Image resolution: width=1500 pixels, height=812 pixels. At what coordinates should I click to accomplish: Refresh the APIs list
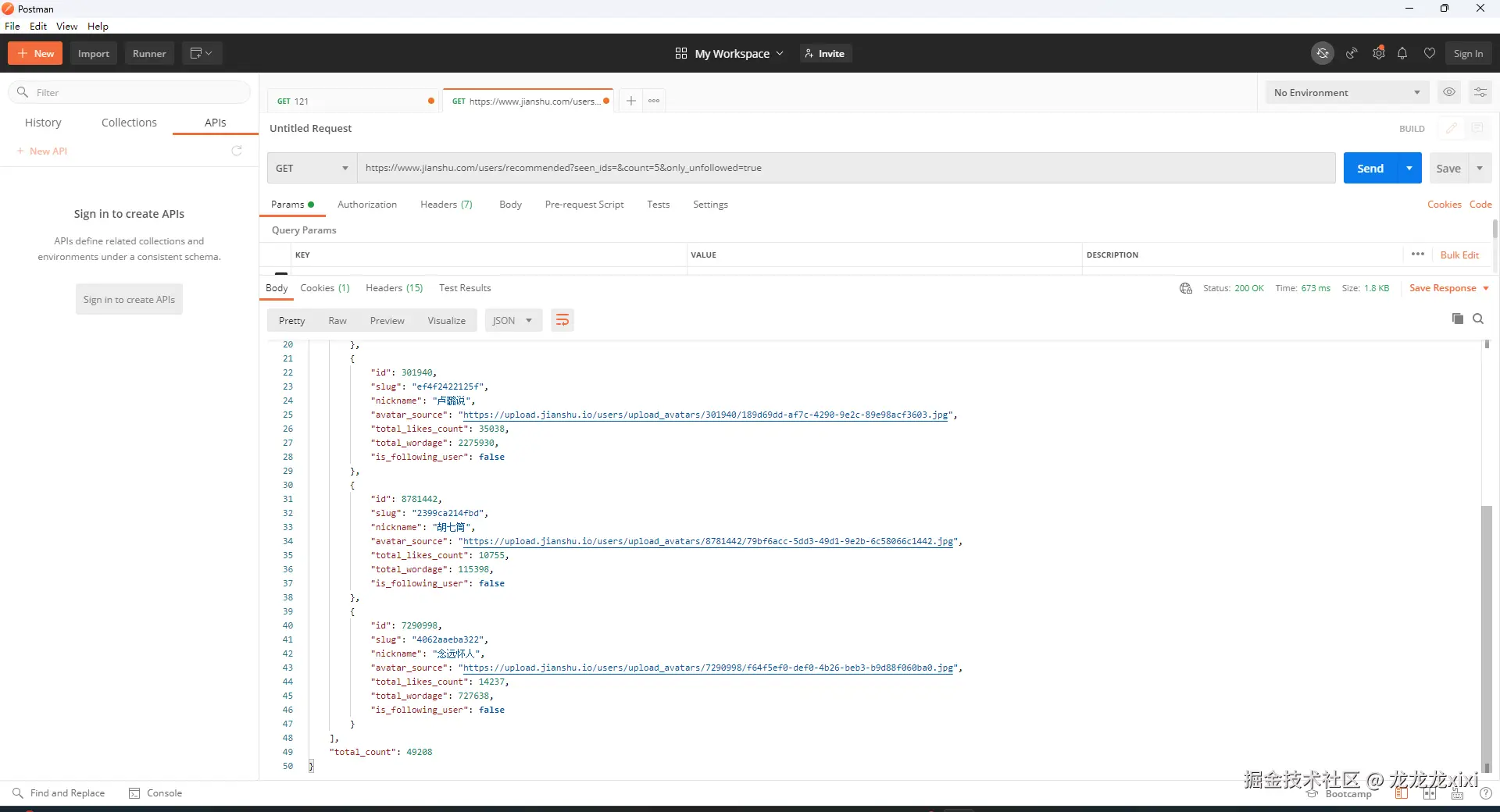coord(237,151)
